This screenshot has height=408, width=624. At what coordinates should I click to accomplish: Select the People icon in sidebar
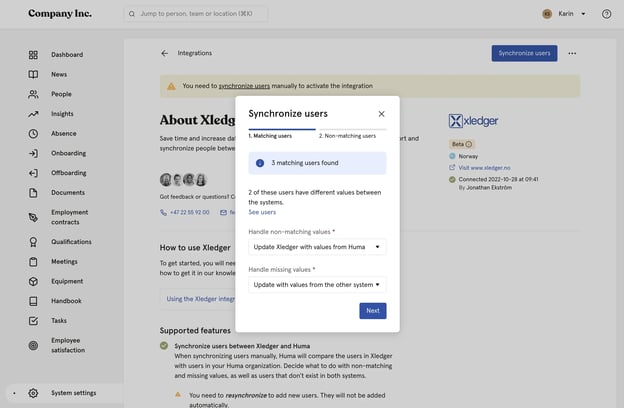33,94
